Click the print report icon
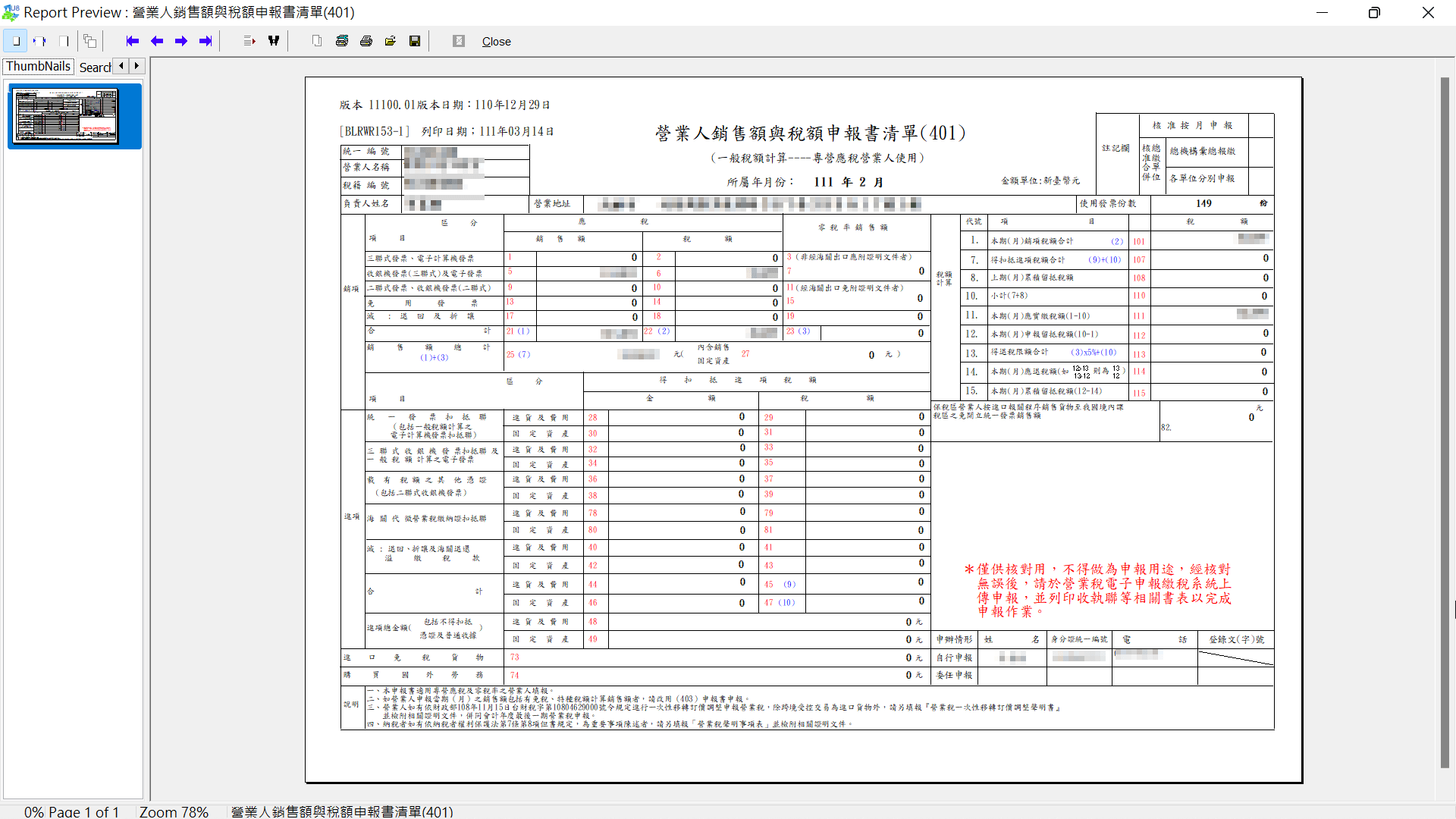 pos(366,41)
